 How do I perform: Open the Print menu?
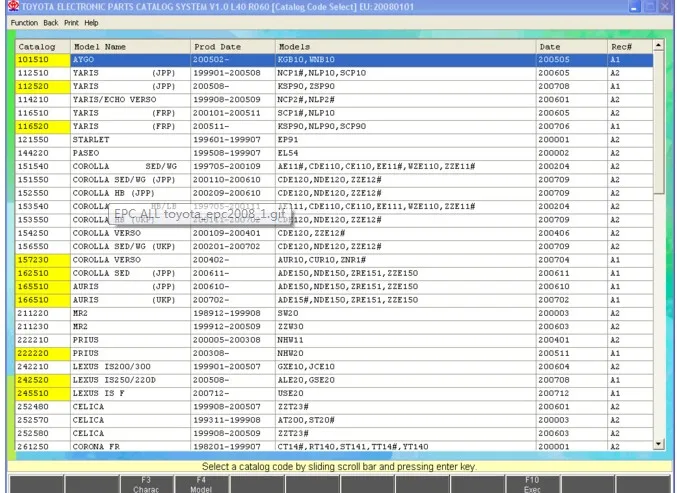click(71, 23)
